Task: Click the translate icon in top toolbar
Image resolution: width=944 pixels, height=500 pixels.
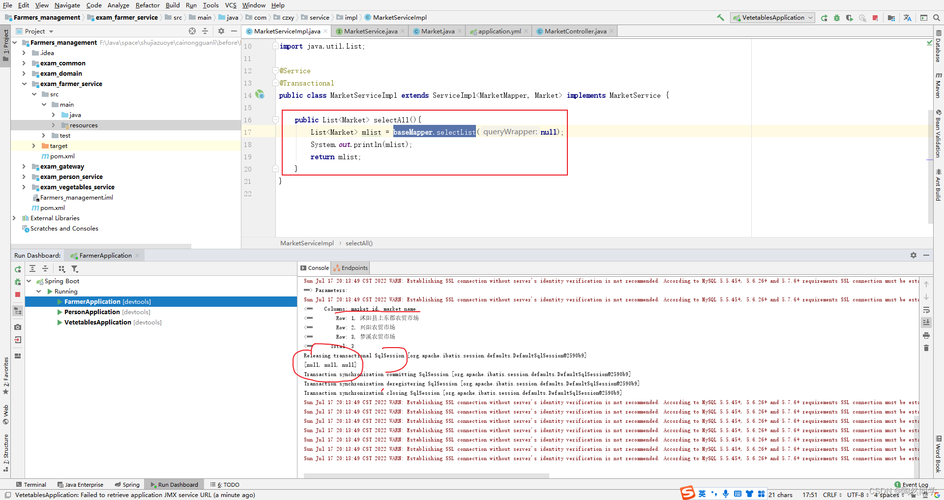Action: [x=907, y=18]
